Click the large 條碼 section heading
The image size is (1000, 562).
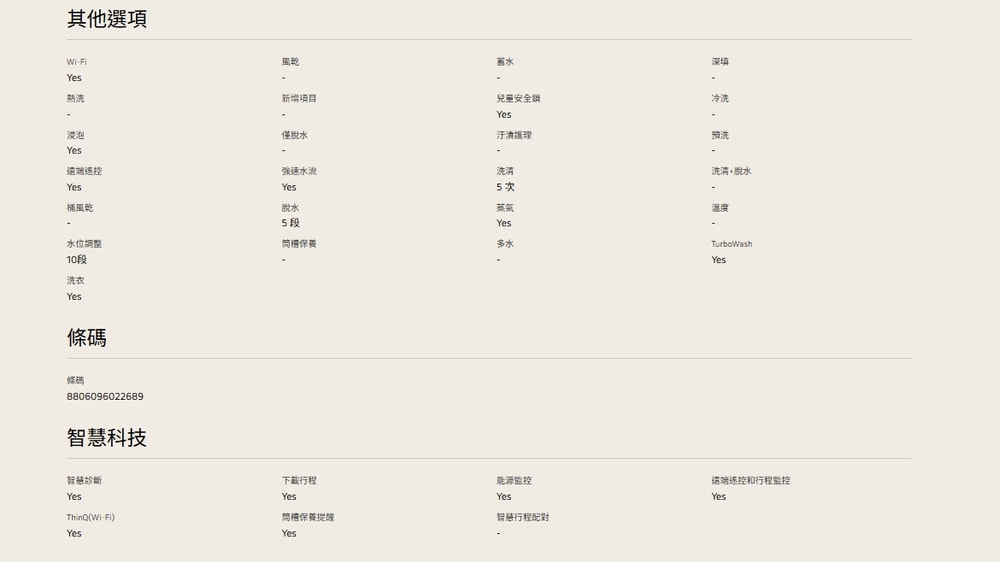[x=87, y=338]
